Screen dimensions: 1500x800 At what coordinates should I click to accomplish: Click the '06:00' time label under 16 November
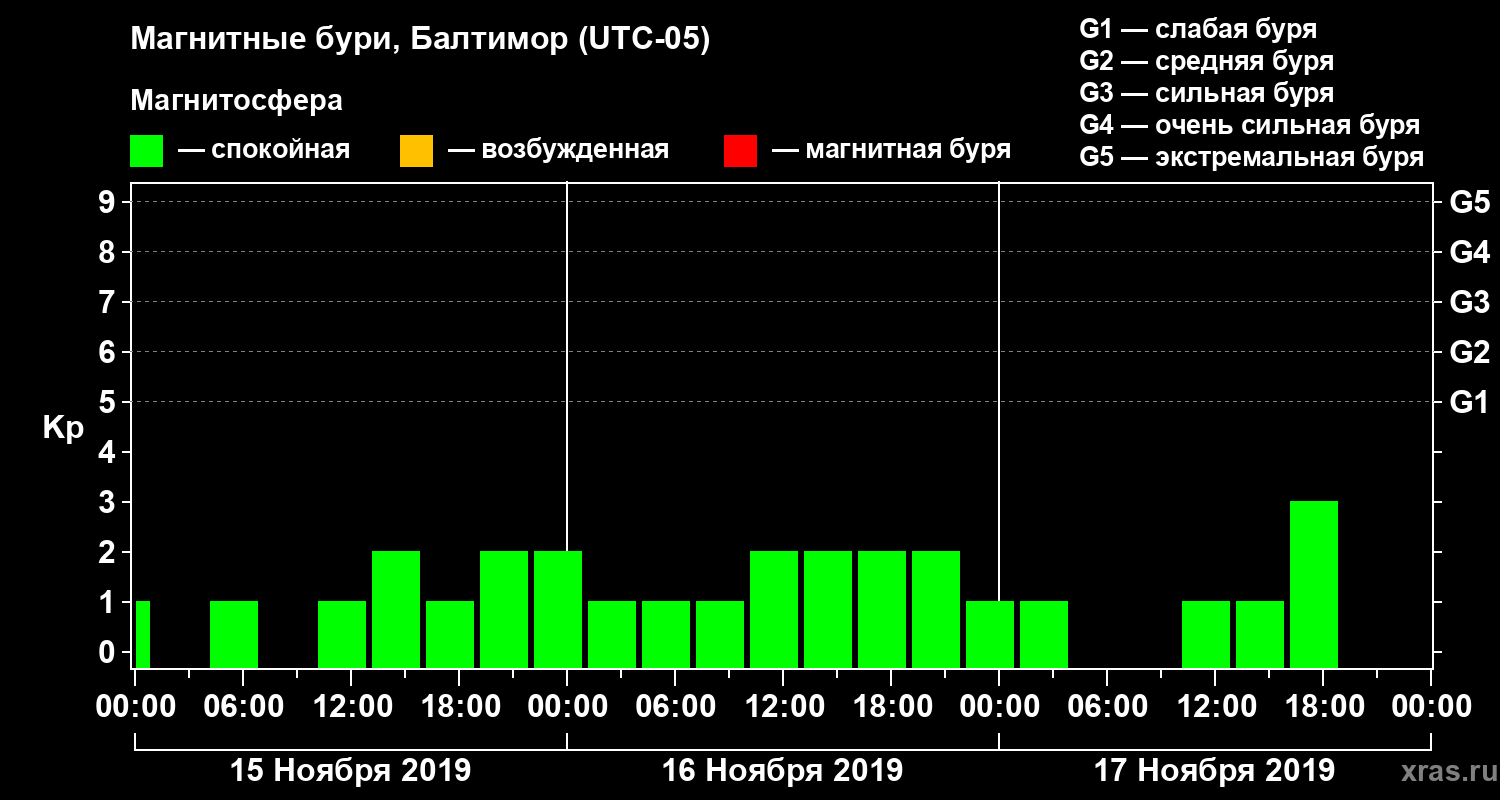tap(675, 706)
